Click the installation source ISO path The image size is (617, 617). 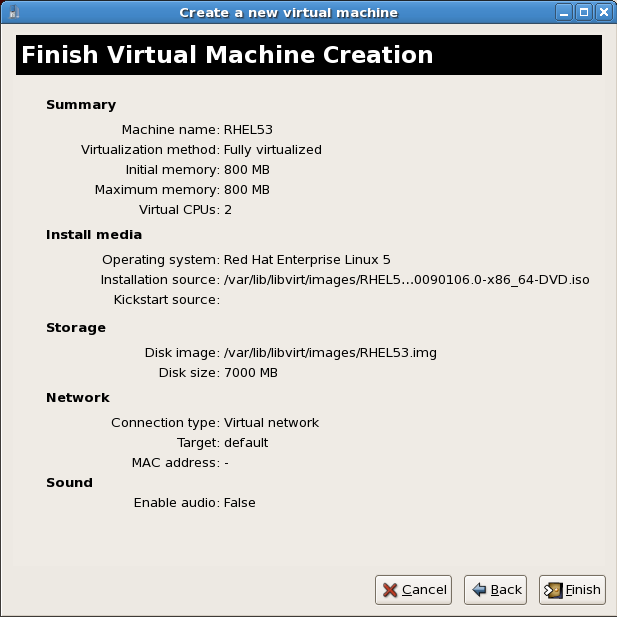point(406,280)
